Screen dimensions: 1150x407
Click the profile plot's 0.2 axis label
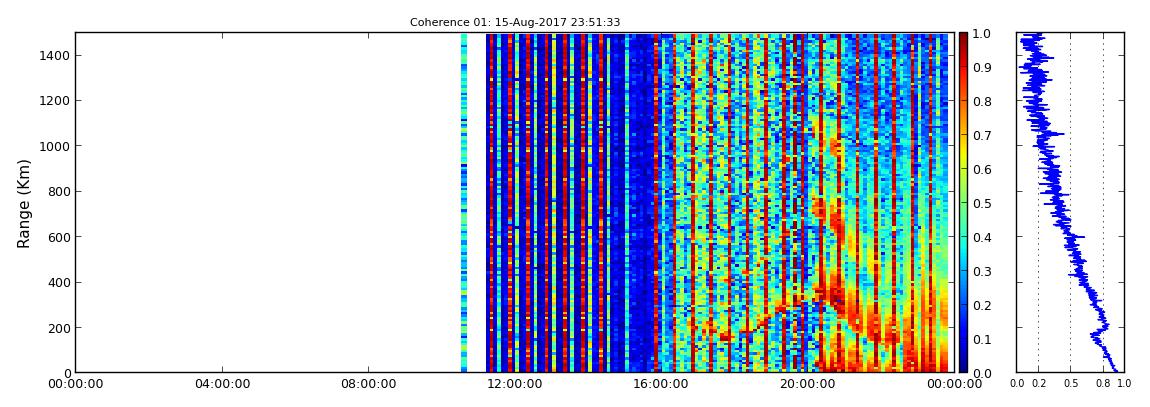tap(1038, 384)
